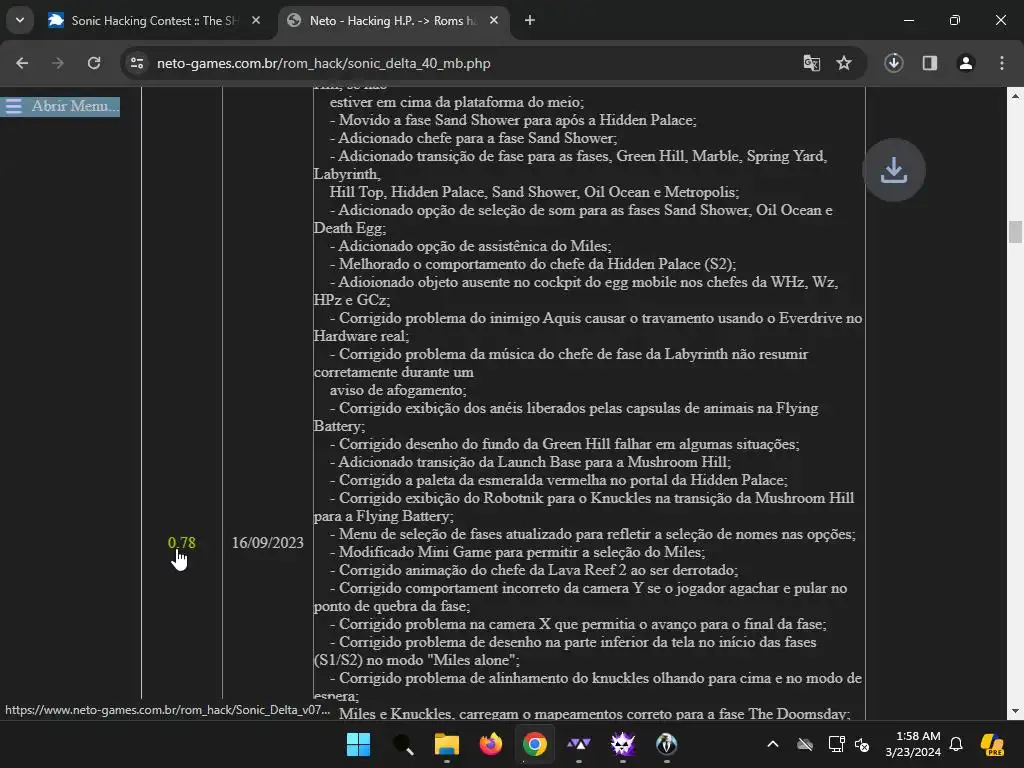Screen dimensions: 1024x768
Task: Open the pen nib app in taskbar
Action: click(666, 744)
